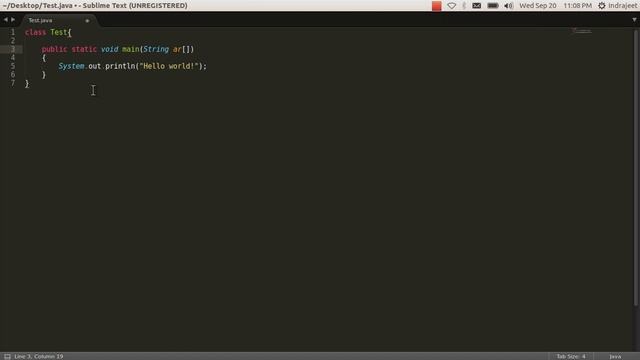This screenshot has height=360, width=640.
Task: Click the 'String' parameter type
Action: coord(156,49)
